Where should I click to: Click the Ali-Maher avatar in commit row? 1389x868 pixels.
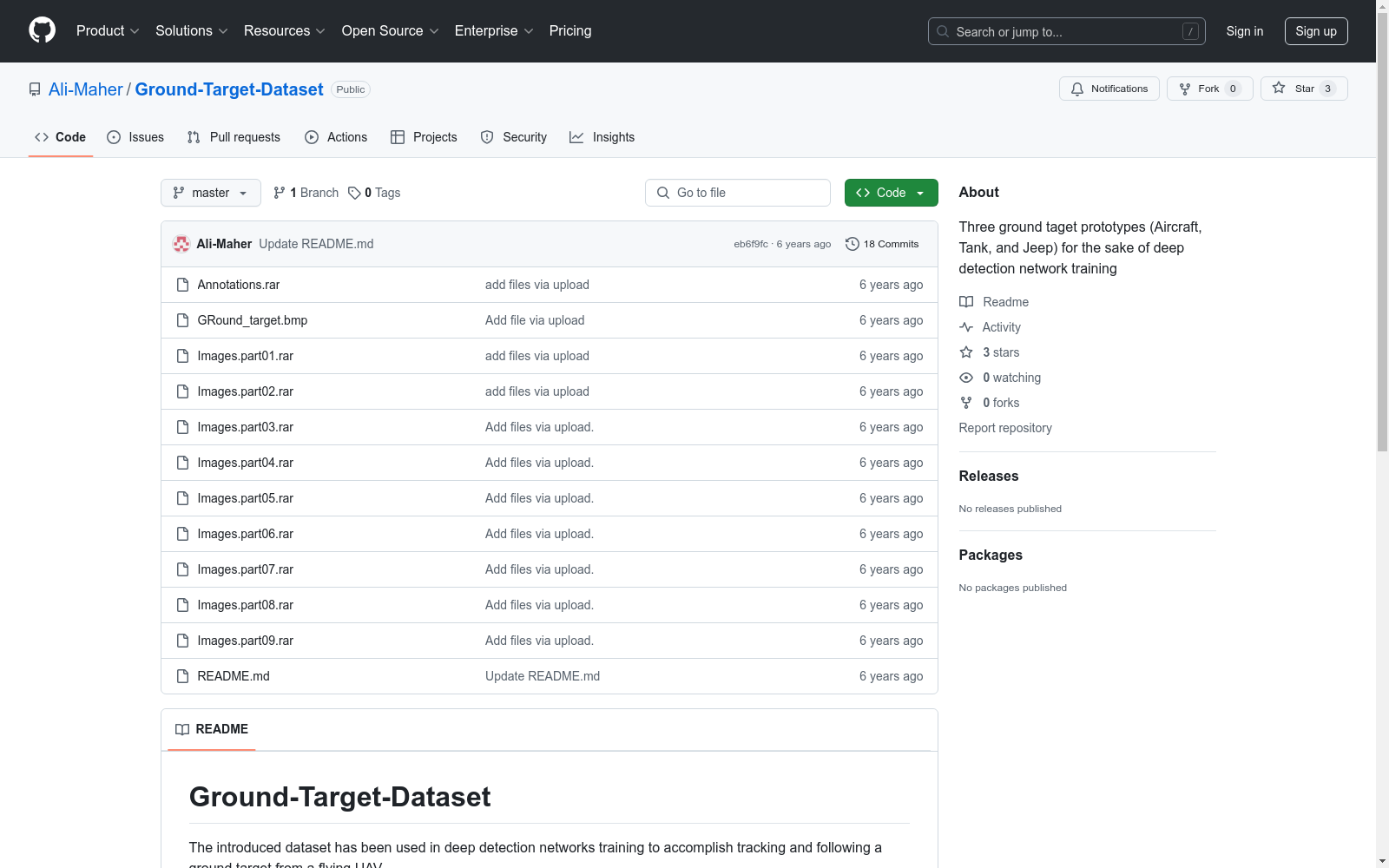[181, 244]
